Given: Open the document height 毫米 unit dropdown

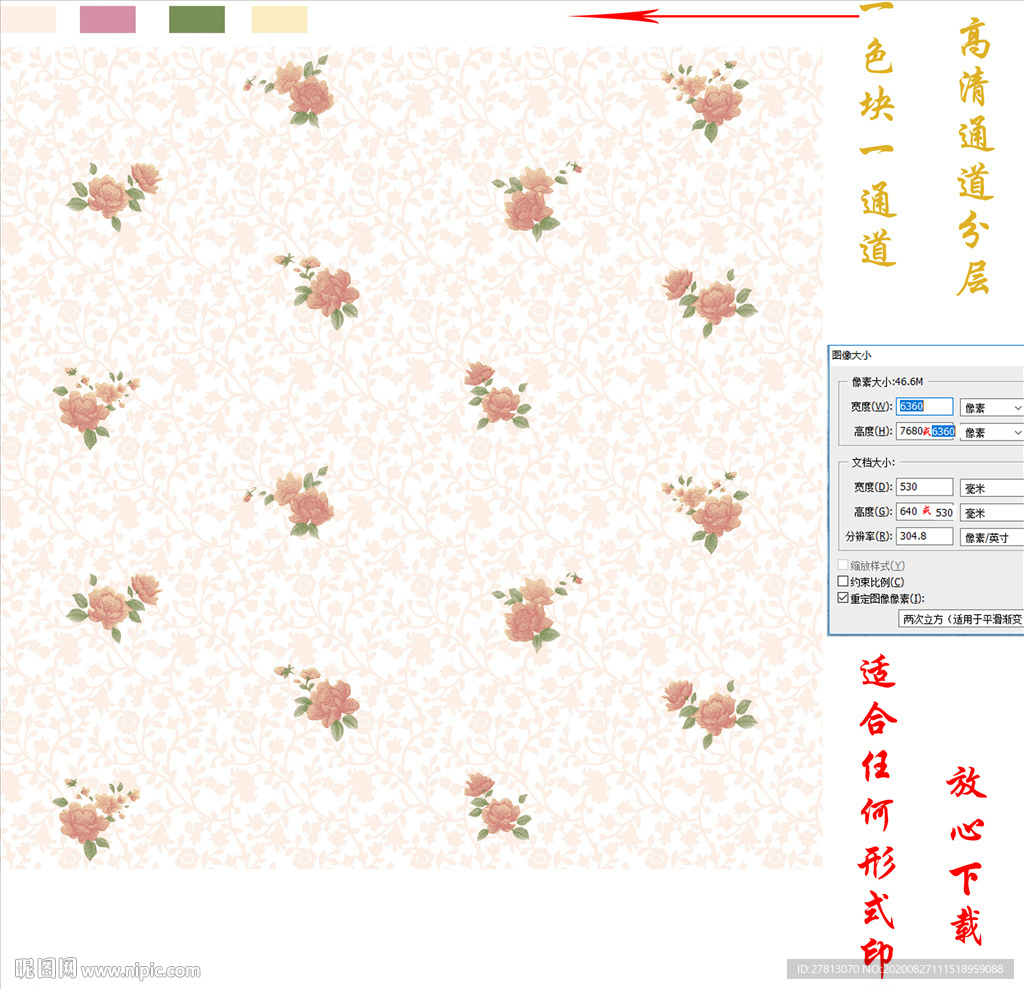Looking at the screenshot, I should (x=991, y=513).
